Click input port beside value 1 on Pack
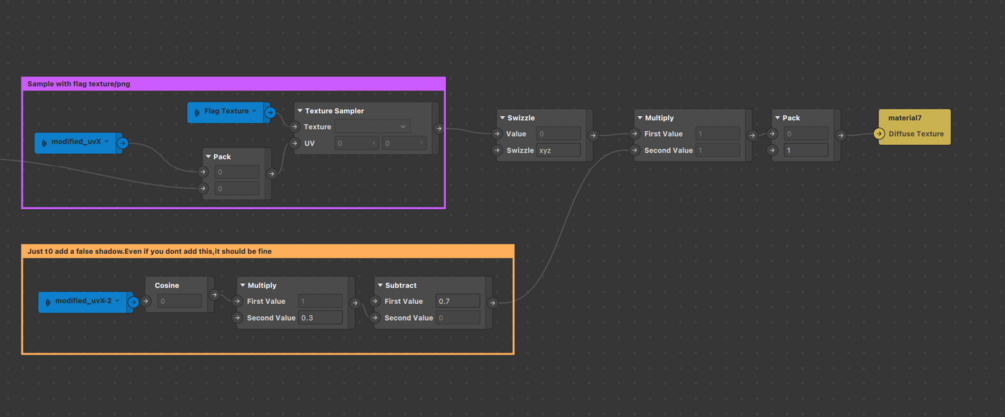This screenshot has height=417, width=1005. point(772,151)
